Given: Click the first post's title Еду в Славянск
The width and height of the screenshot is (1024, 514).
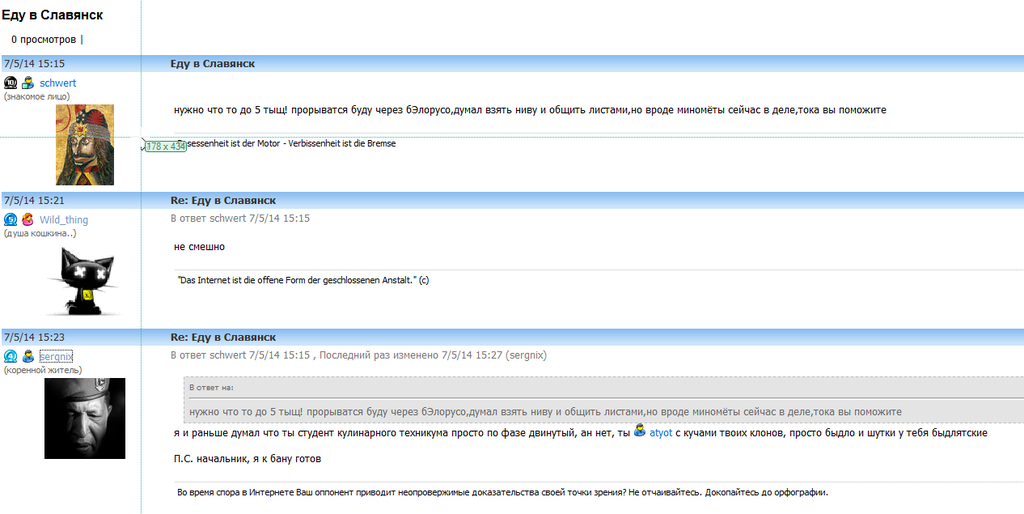Looking at the screenshot, I should pos(212,63).
